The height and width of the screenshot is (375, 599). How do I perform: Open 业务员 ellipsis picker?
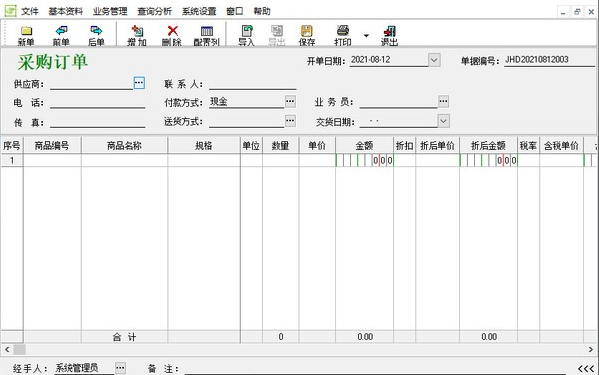pos(444,101)
